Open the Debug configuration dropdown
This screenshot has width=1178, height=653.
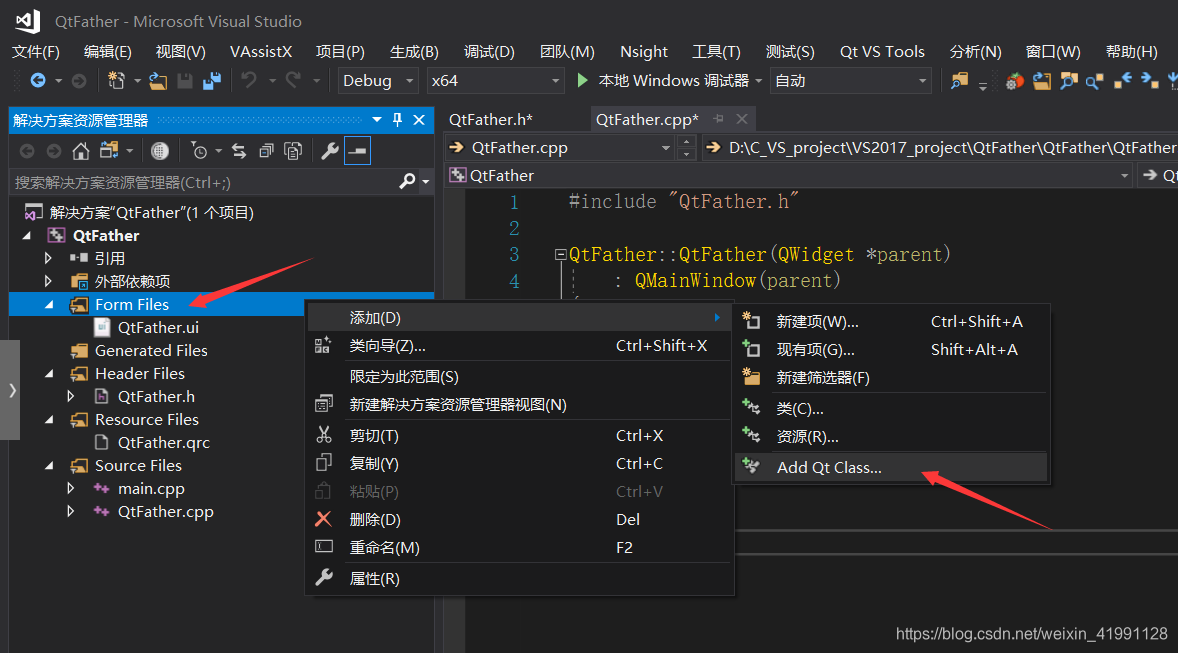pos(377,80)
